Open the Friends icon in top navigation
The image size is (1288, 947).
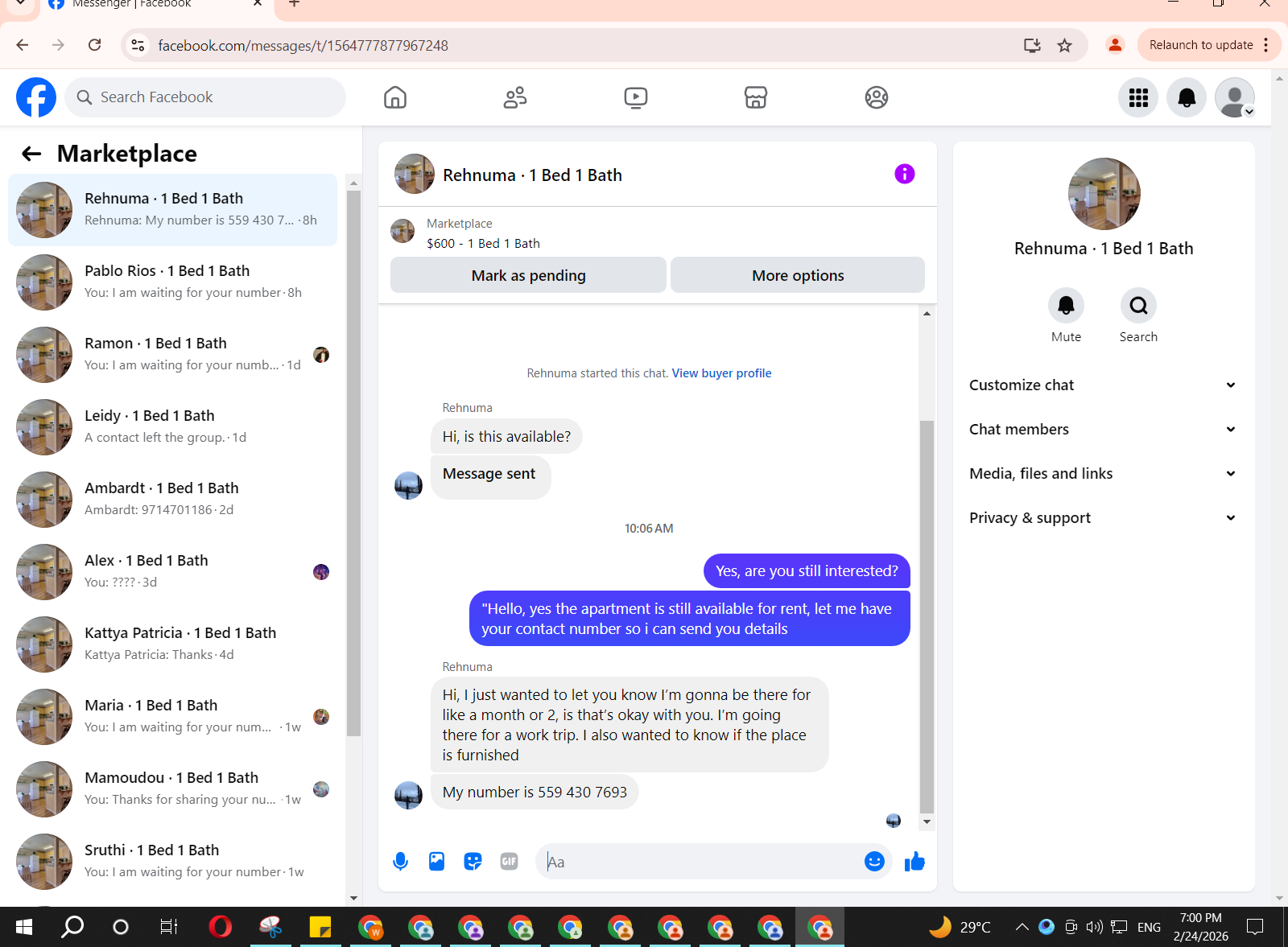pyautogui.click(x=515, y=97)
